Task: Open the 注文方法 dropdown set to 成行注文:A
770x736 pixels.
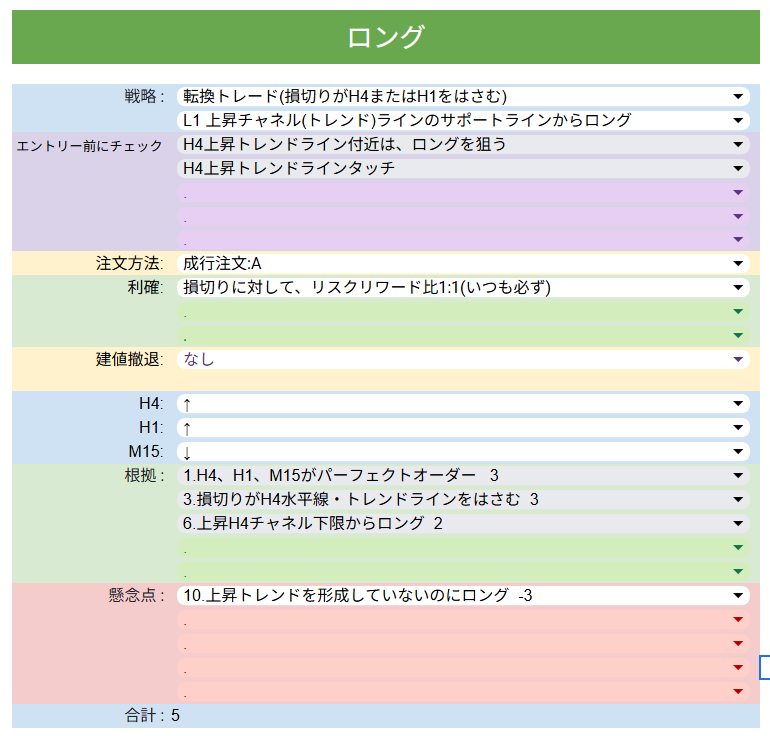Action: (460, 264)
